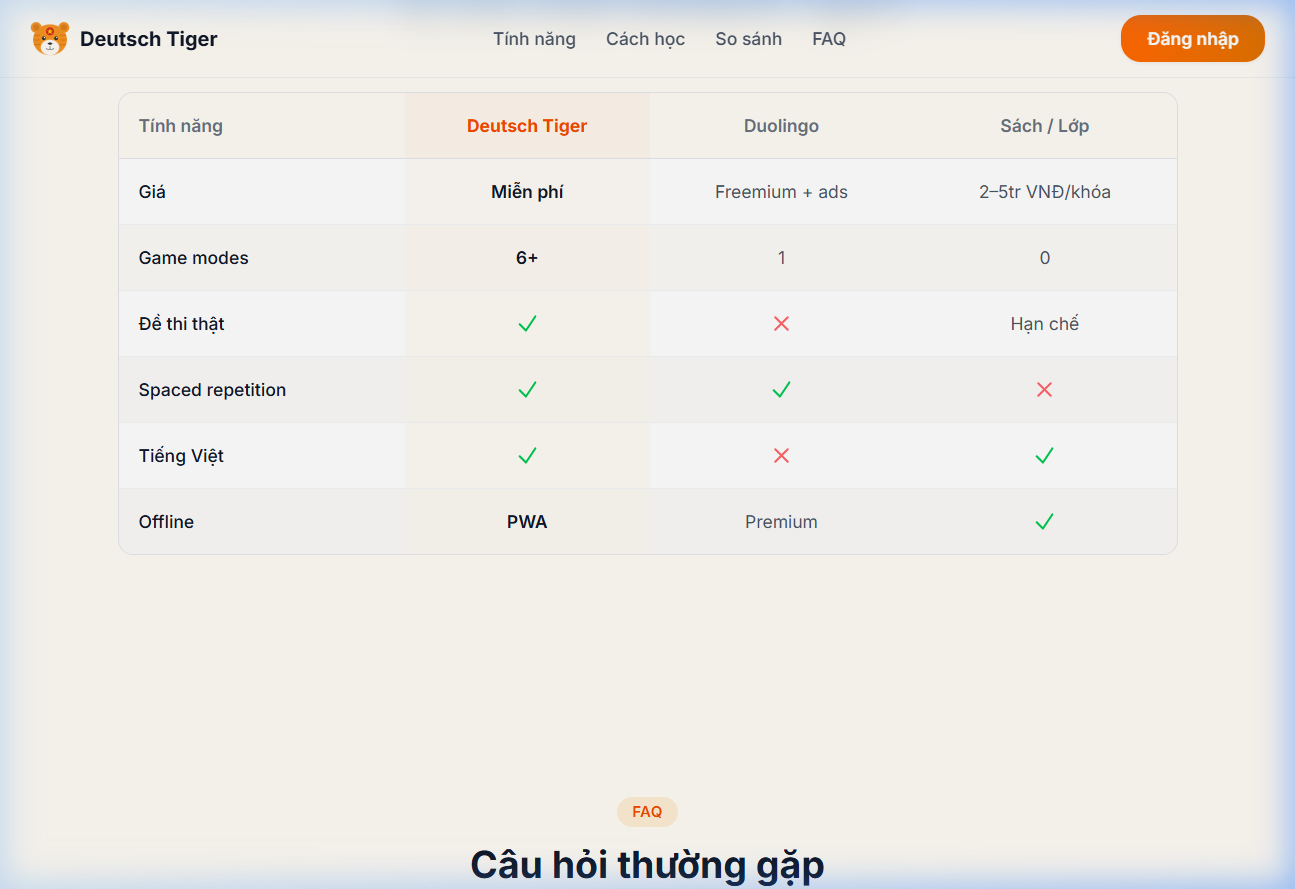
Task: Click the Đề thi thật row label
Action: point(182,324)
